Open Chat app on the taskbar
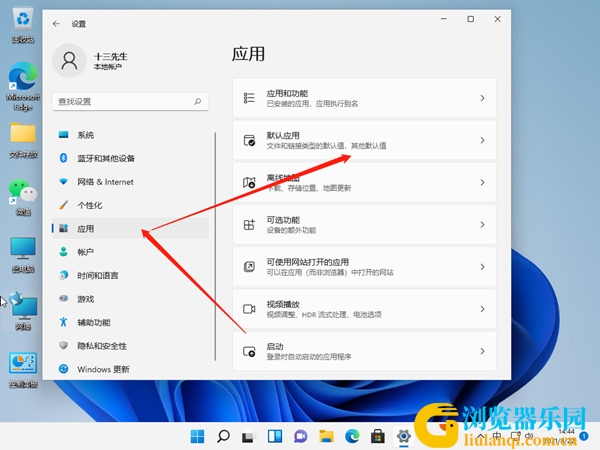 [x=301, y=436]
